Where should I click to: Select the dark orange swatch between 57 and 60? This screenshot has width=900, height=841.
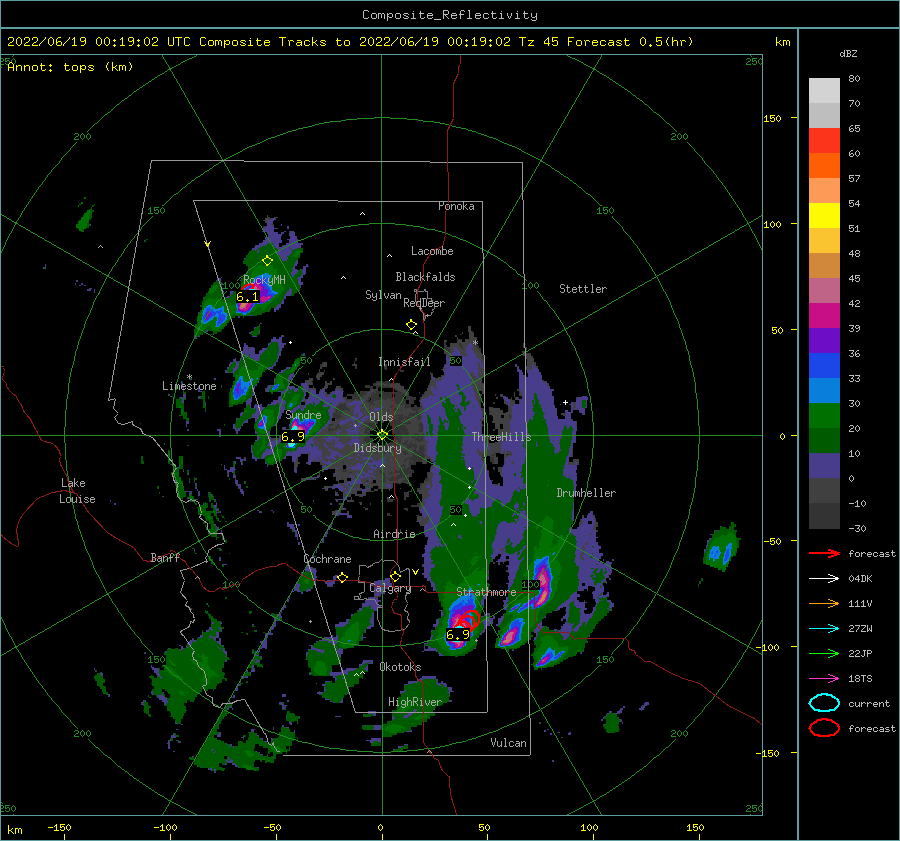click(824, 166)
